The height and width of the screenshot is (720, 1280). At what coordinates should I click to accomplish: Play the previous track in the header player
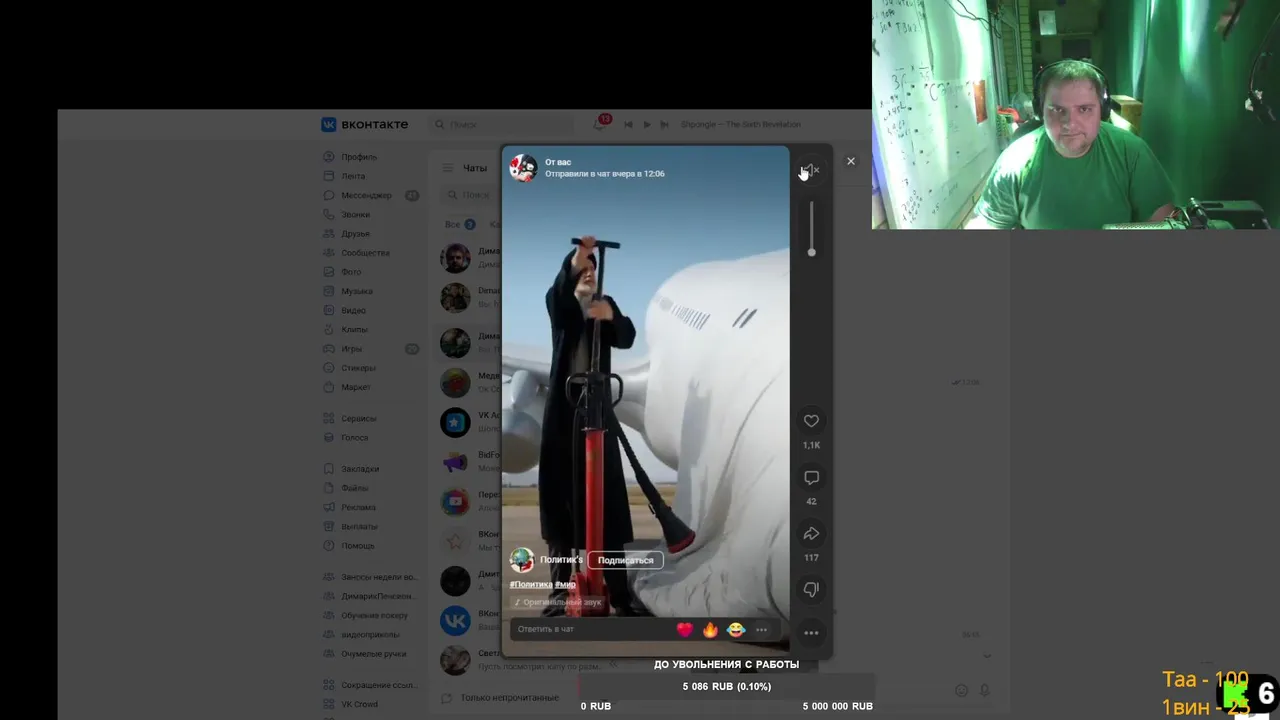[x=628, y=124]
